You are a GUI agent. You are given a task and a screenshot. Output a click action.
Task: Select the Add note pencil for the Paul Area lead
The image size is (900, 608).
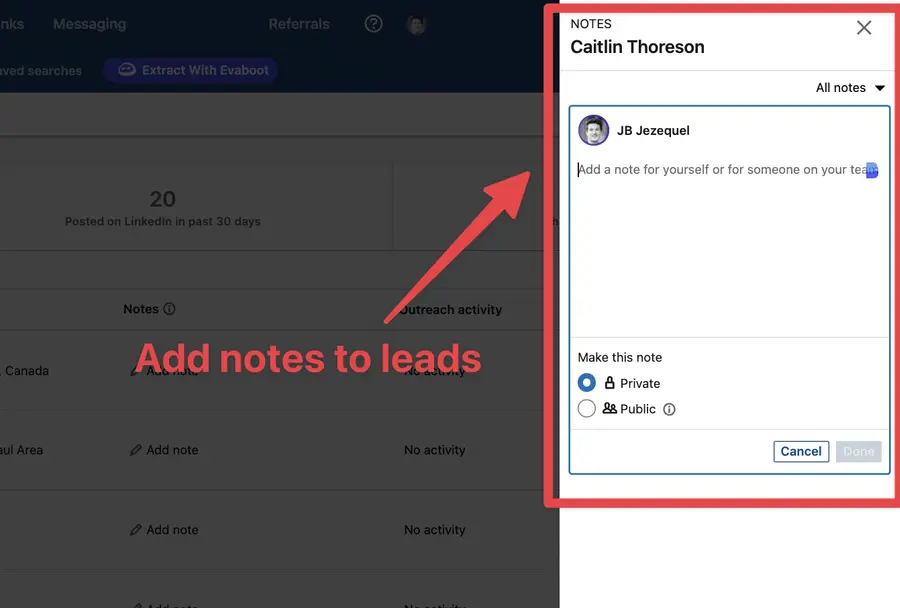tap(135, 450)
